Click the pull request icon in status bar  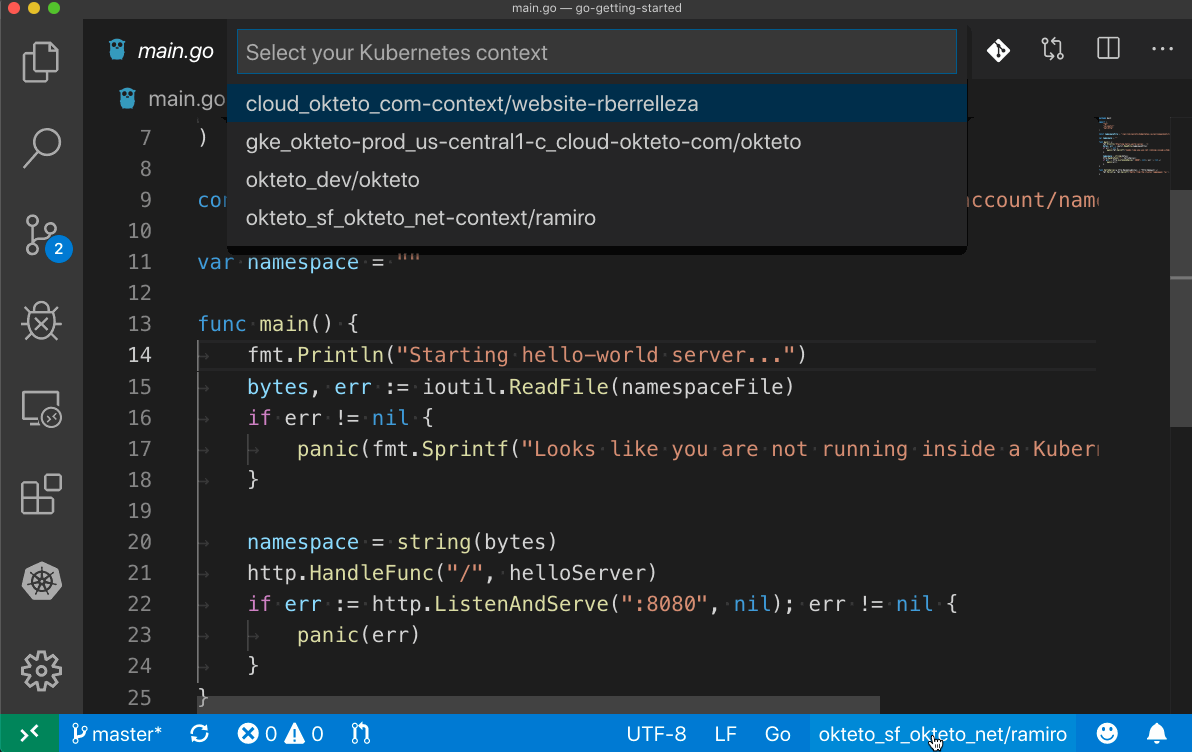click(x=360, y=734)
